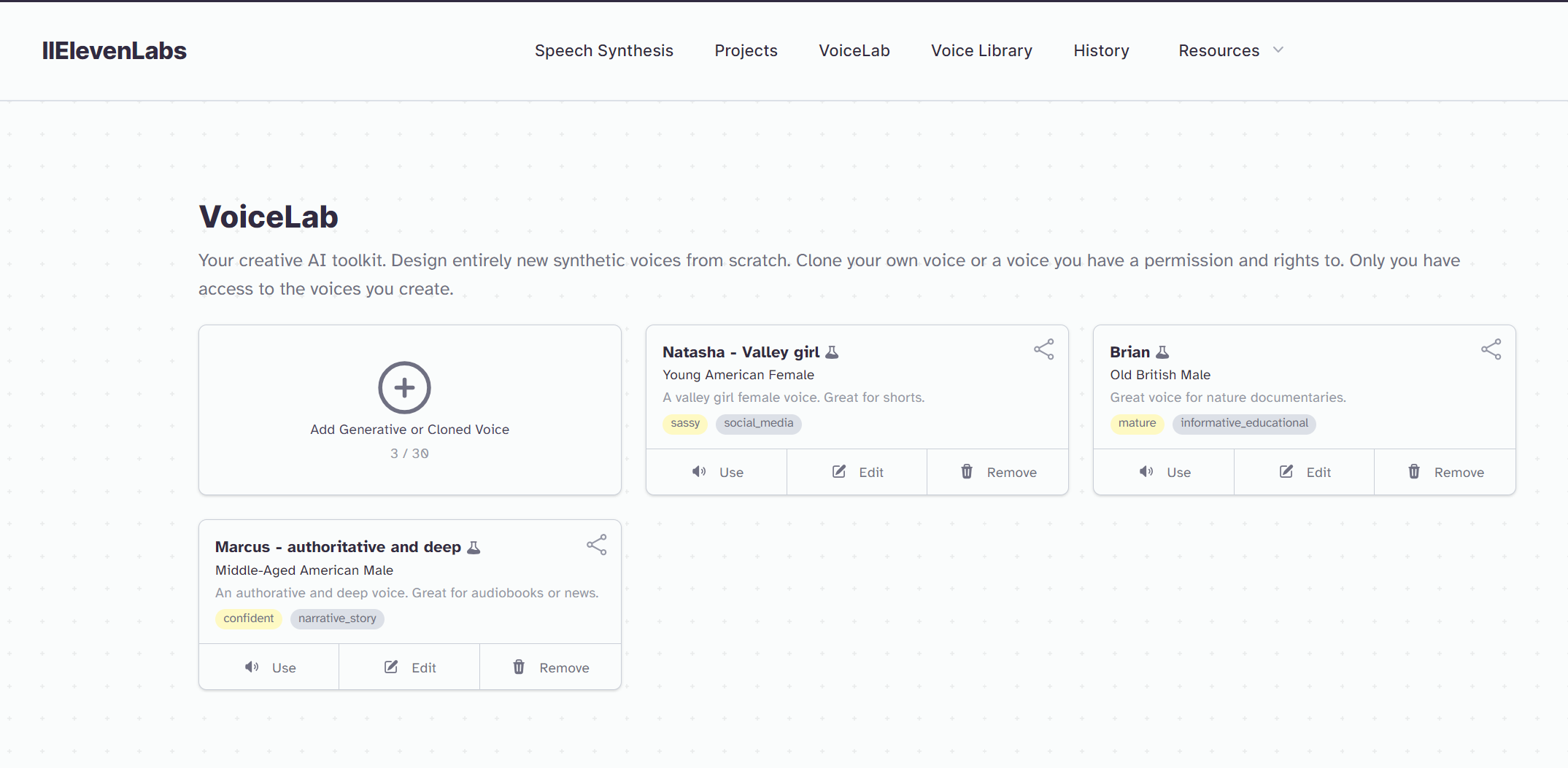Click the informative_educational tag
Screen dimensions: 1568x768
click(1244, 423)
